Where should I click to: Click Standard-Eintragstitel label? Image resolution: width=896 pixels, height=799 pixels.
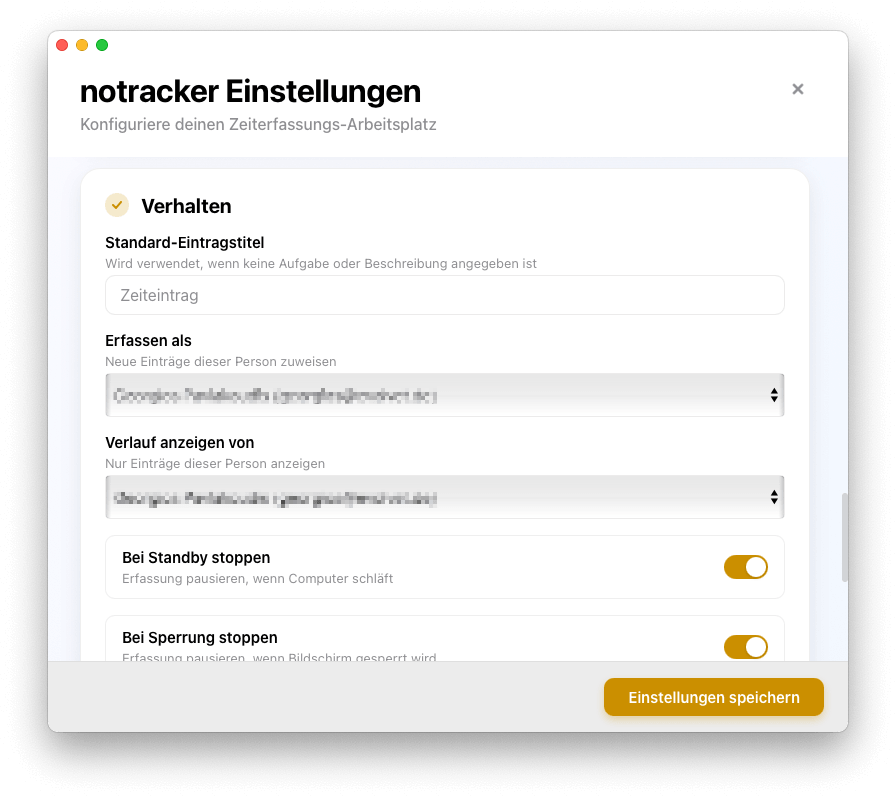(185, 242)
